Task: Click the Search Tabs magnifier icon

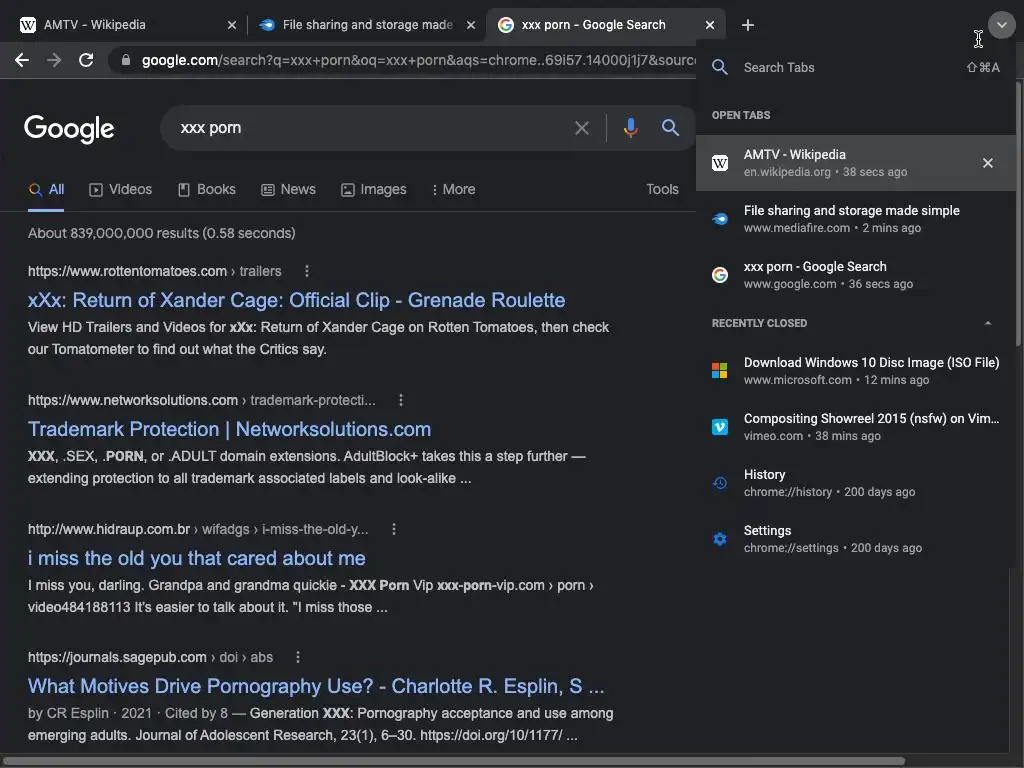Action: click(x=720, y=67)
